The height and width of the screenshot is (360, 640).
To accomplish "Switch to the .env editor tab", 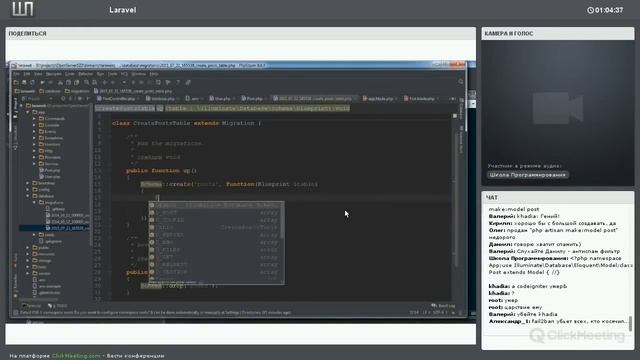I will click(194, 99).
